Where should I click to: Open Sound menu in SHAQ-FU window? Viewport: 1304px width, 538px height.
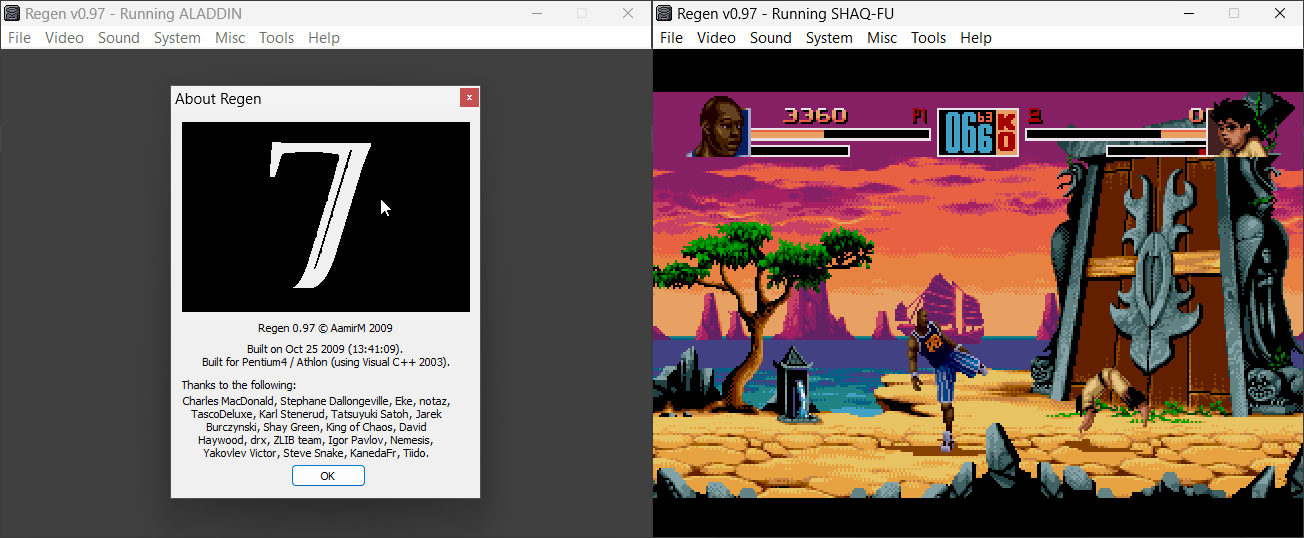tap(770, 38)
